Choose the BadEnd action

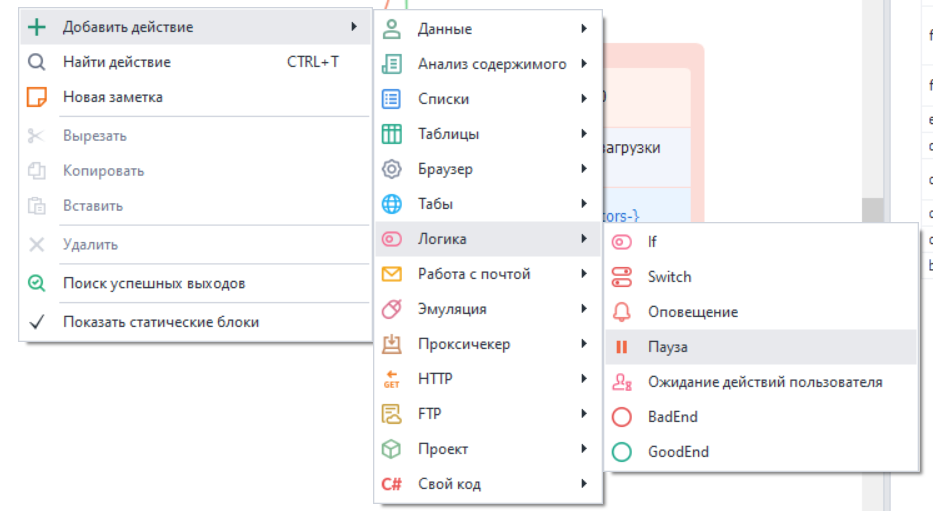pyautogui.click(x=672, y=417)
